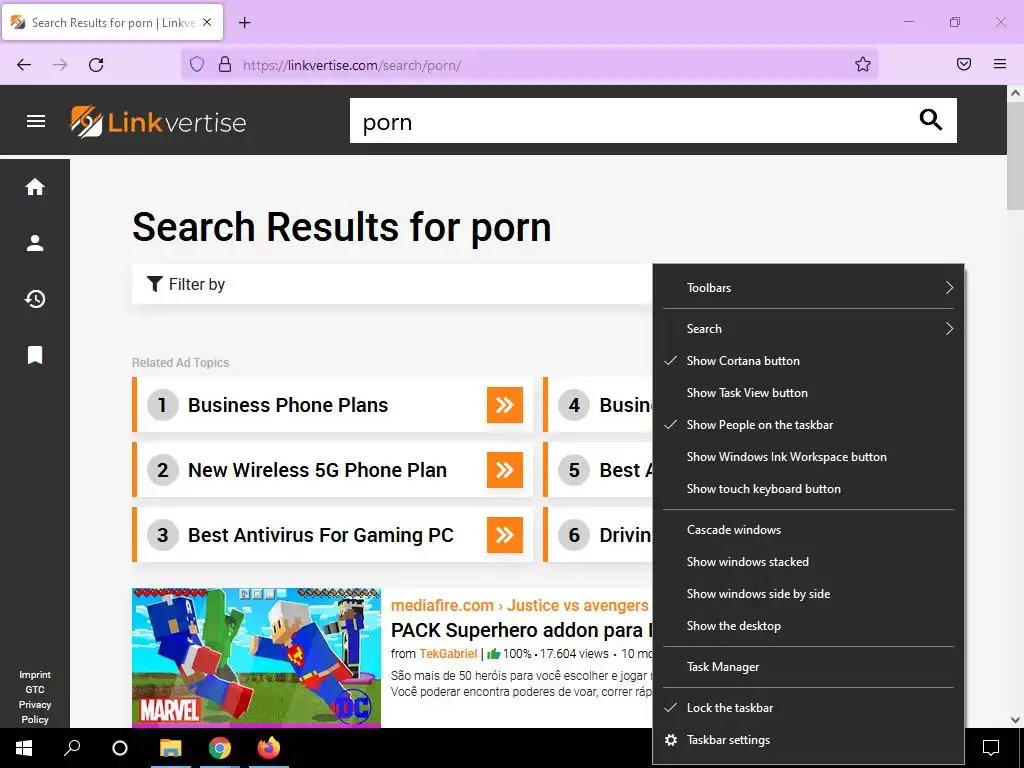
Task: Open a new browser tab
Action: click(x=244, y=23)
